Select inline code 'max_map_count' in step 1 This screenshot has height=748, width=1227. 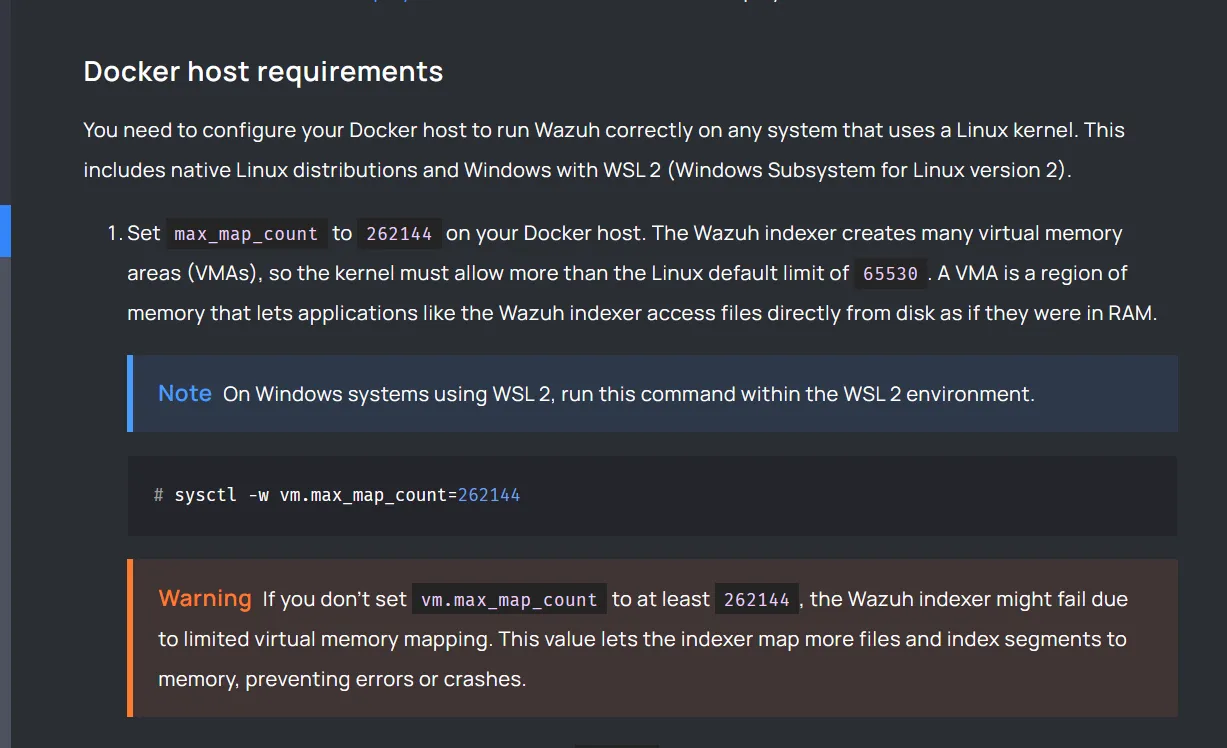[x=246, y=234]
